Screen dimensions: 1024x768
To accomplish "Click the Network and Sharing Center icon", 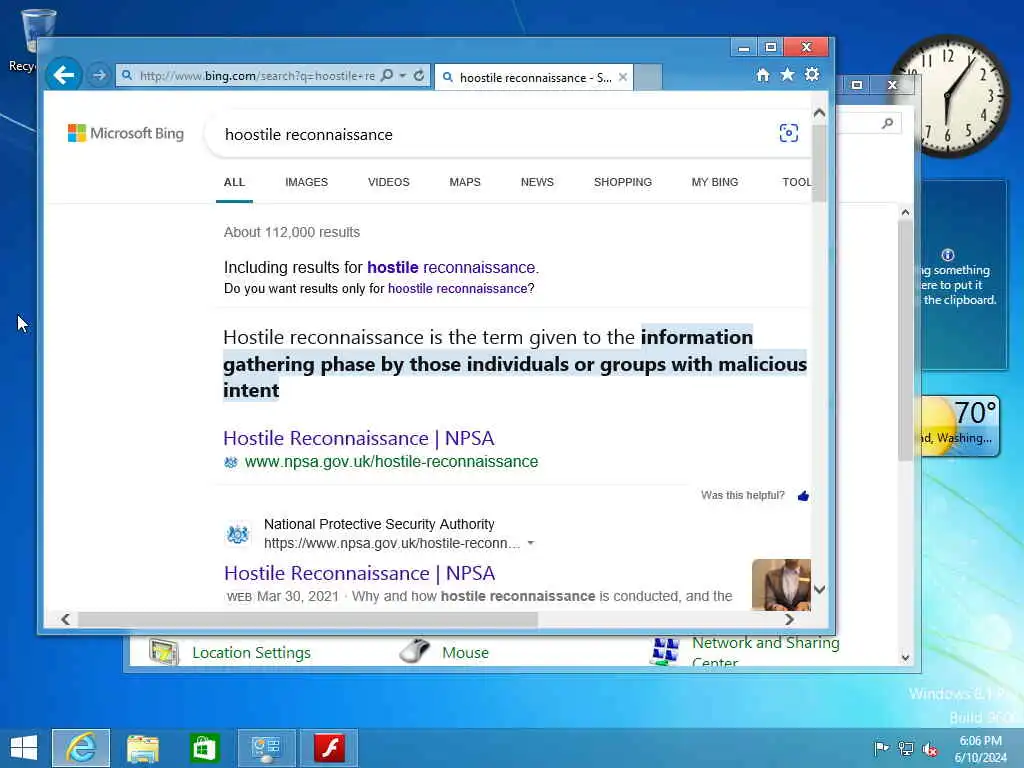I will (665, 651).
